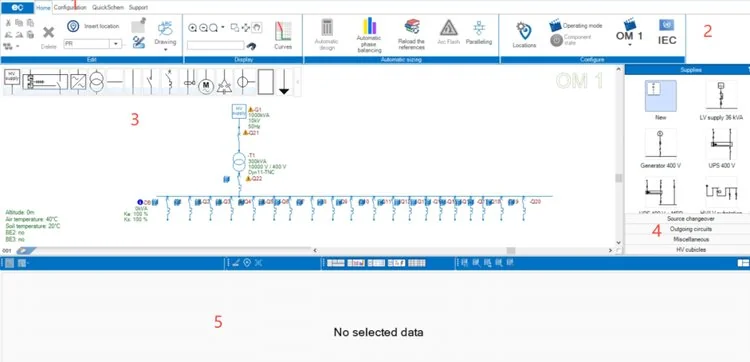Click the Q21 warning label

coord(251,132)
